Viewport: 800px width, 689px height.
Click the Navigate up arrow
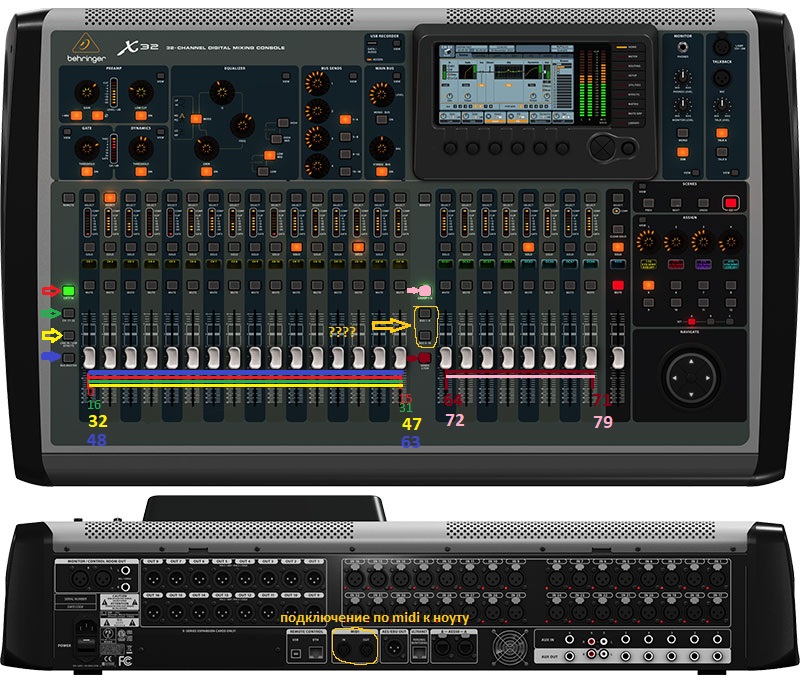[x=691, y=361]
